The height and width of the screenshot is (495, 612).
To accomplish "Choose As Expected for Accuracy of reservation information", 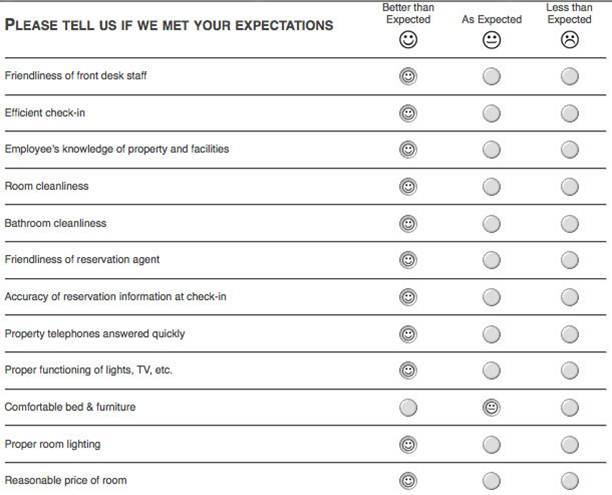I will pyautogui.click(x=491, y=297).
